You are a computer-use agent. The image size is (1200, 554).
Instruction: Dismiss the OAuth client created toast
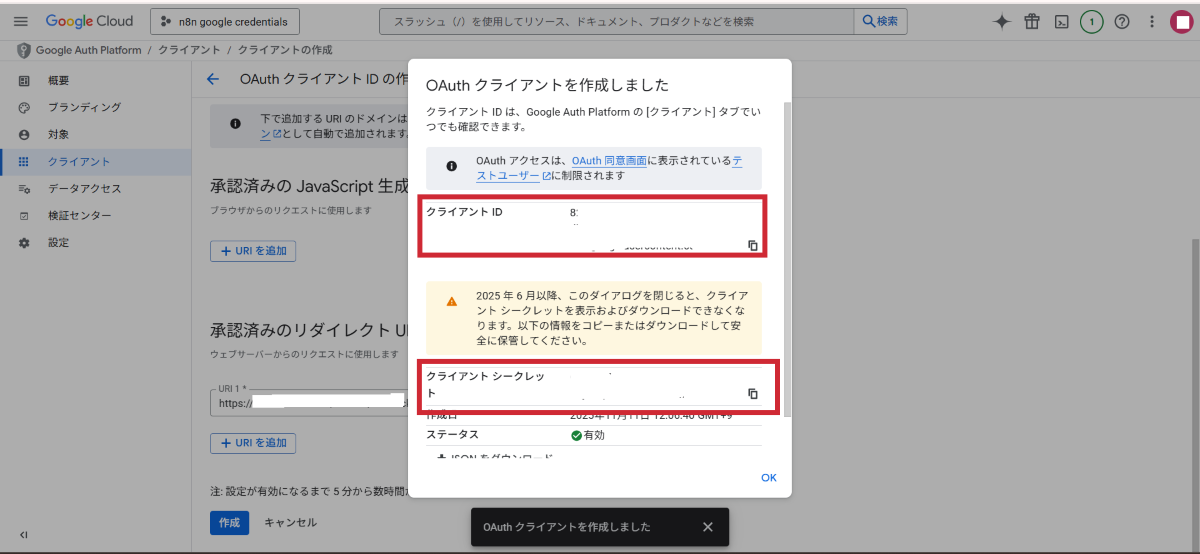(x=708, y=527)
